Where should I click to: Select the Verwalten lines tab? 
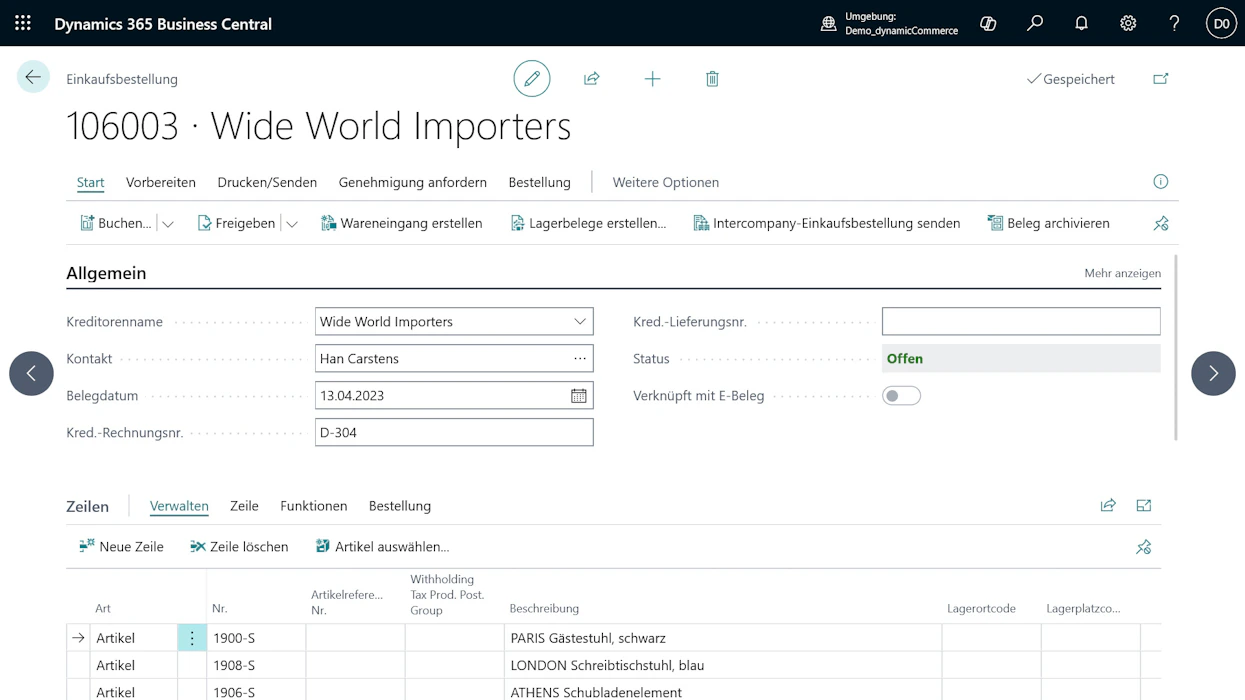(x=179, y=506)
